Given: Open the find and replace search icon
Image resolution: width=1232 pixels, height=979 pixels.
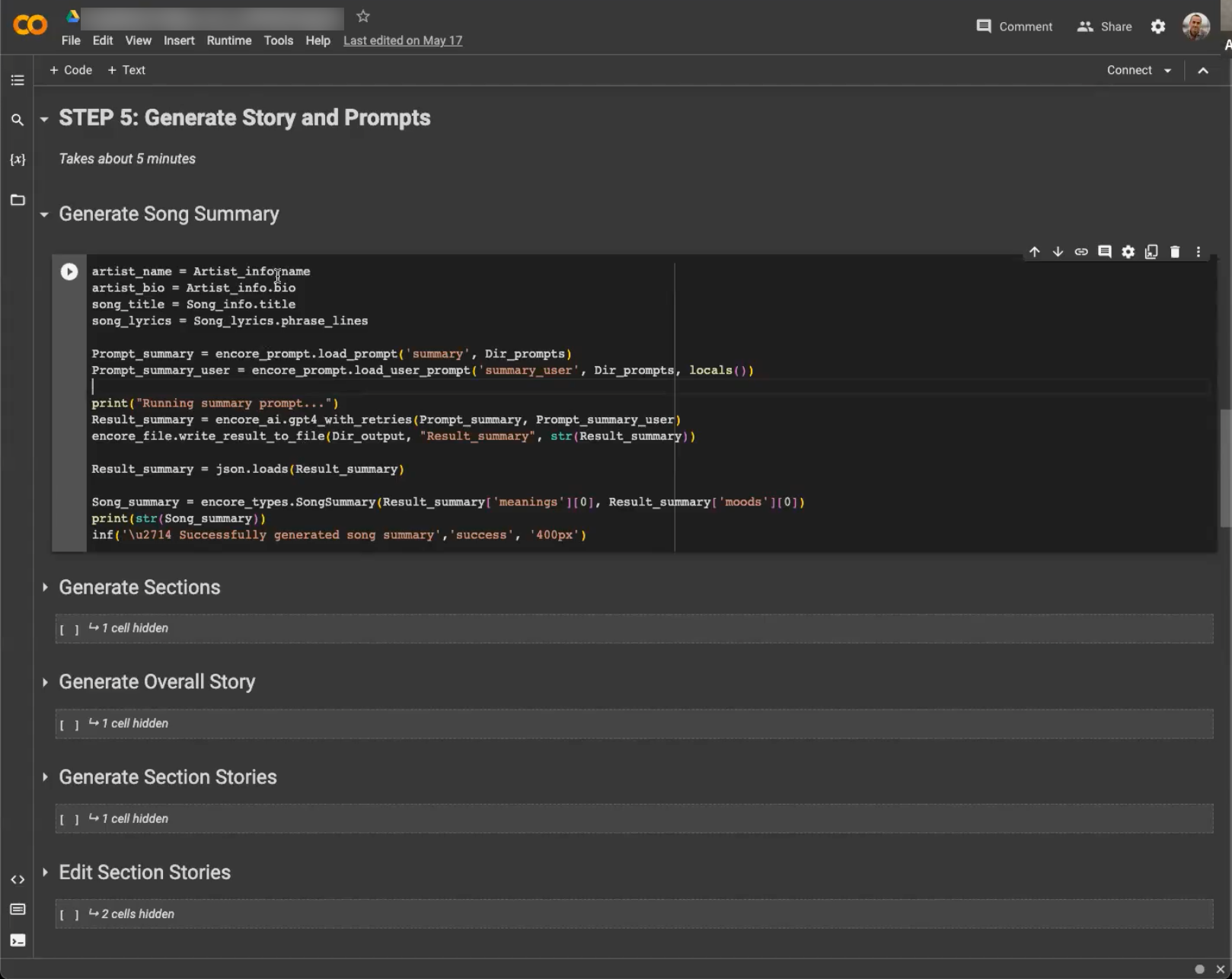Looking at the screenshot, I should (x=18, y=120).
